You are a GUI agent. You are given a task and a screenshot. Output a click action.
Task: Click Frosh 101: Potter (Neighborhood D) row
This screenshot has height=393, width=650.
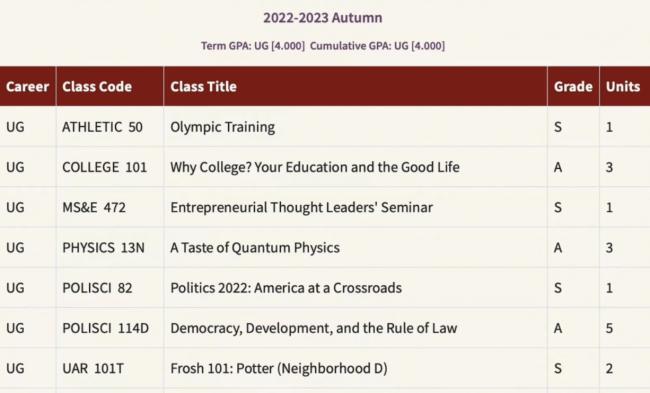(x=325, y=368)
